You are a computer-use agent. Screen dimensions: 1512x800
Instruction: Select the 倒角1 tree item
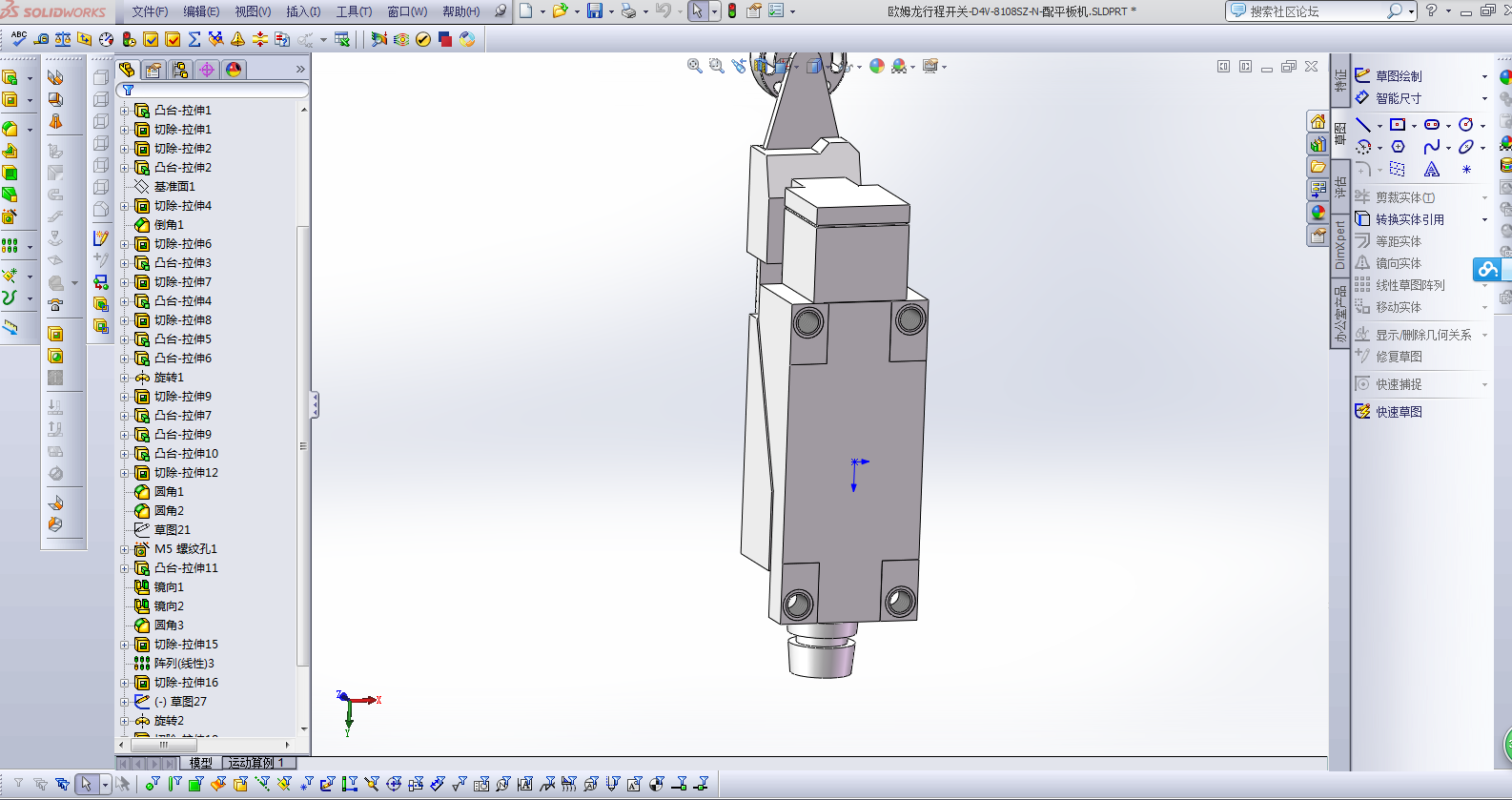pyautogui.click(x=169, y=225)
